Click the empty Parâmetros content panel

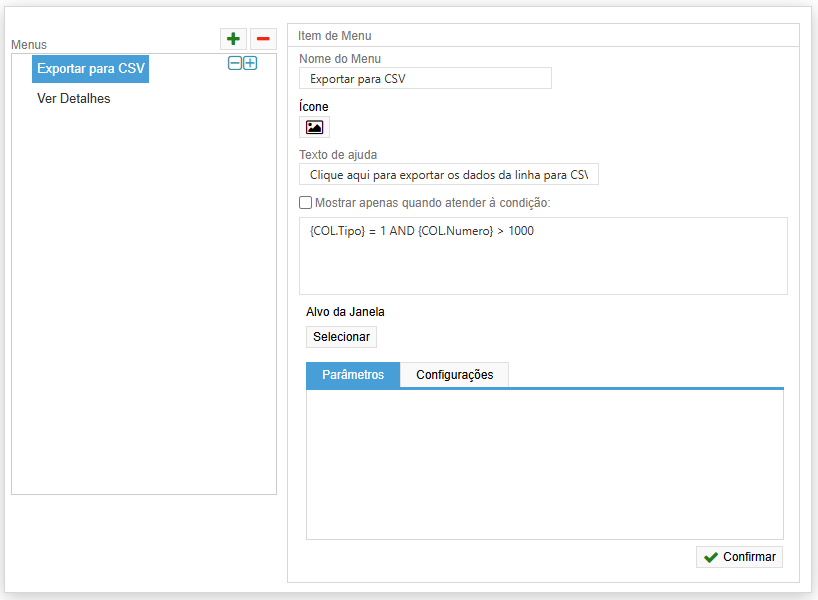544,464
